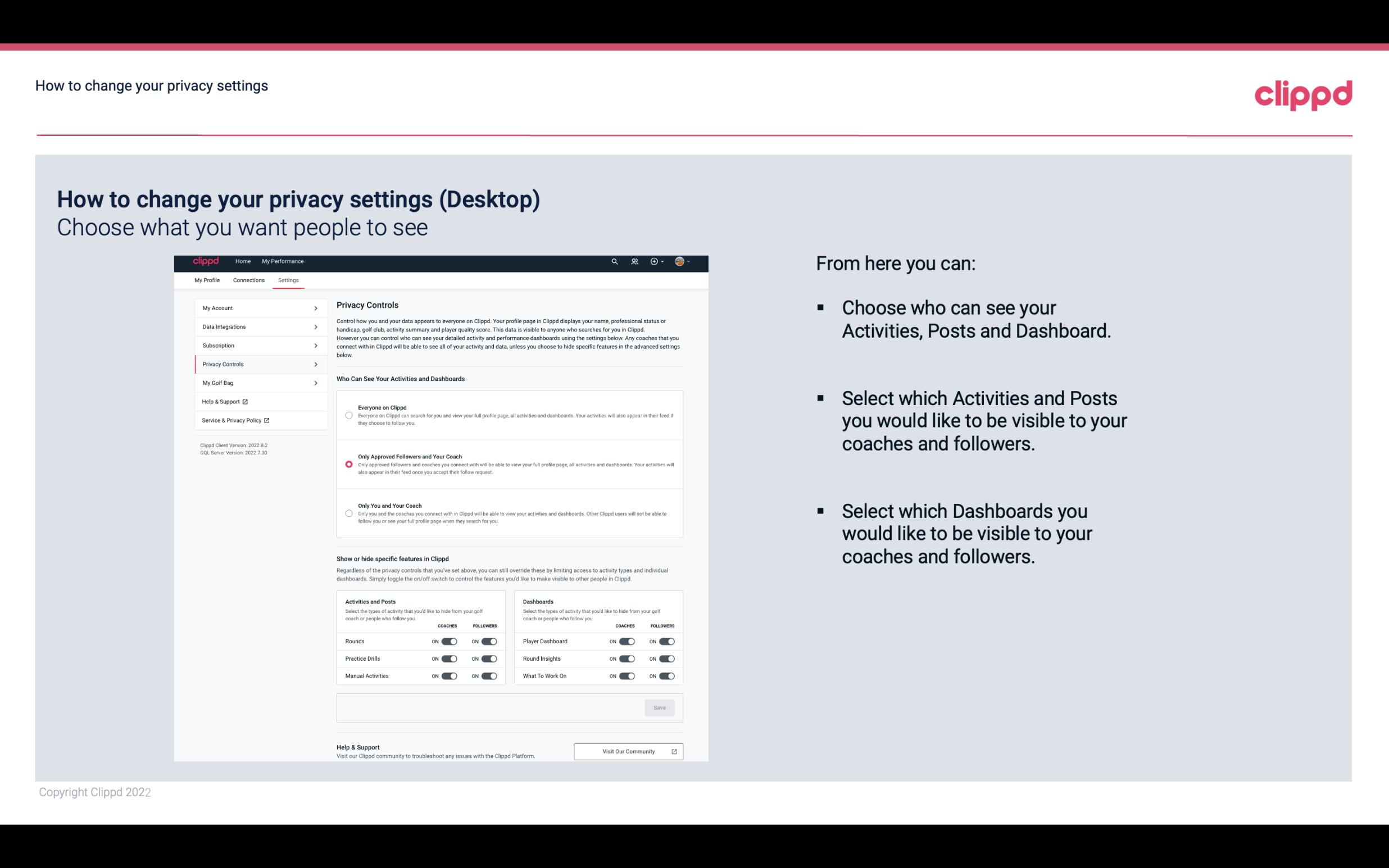This screenshot has width=1389, height=868.
Task: Click the search icon in top bar
Action: coord(614,261)
